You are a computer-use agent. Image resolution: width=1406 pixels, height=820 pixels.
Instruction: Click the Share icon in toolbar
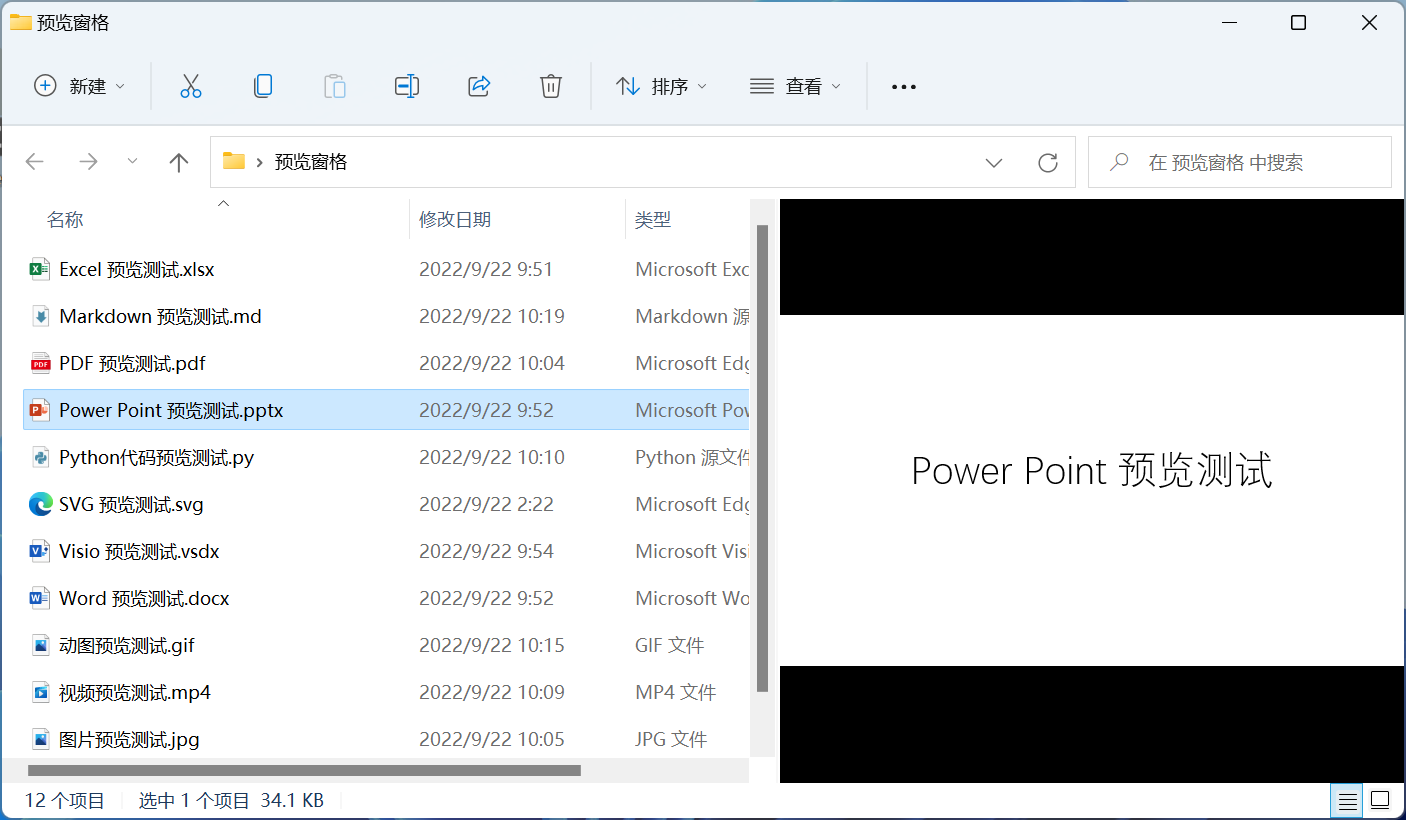(479, 86)
